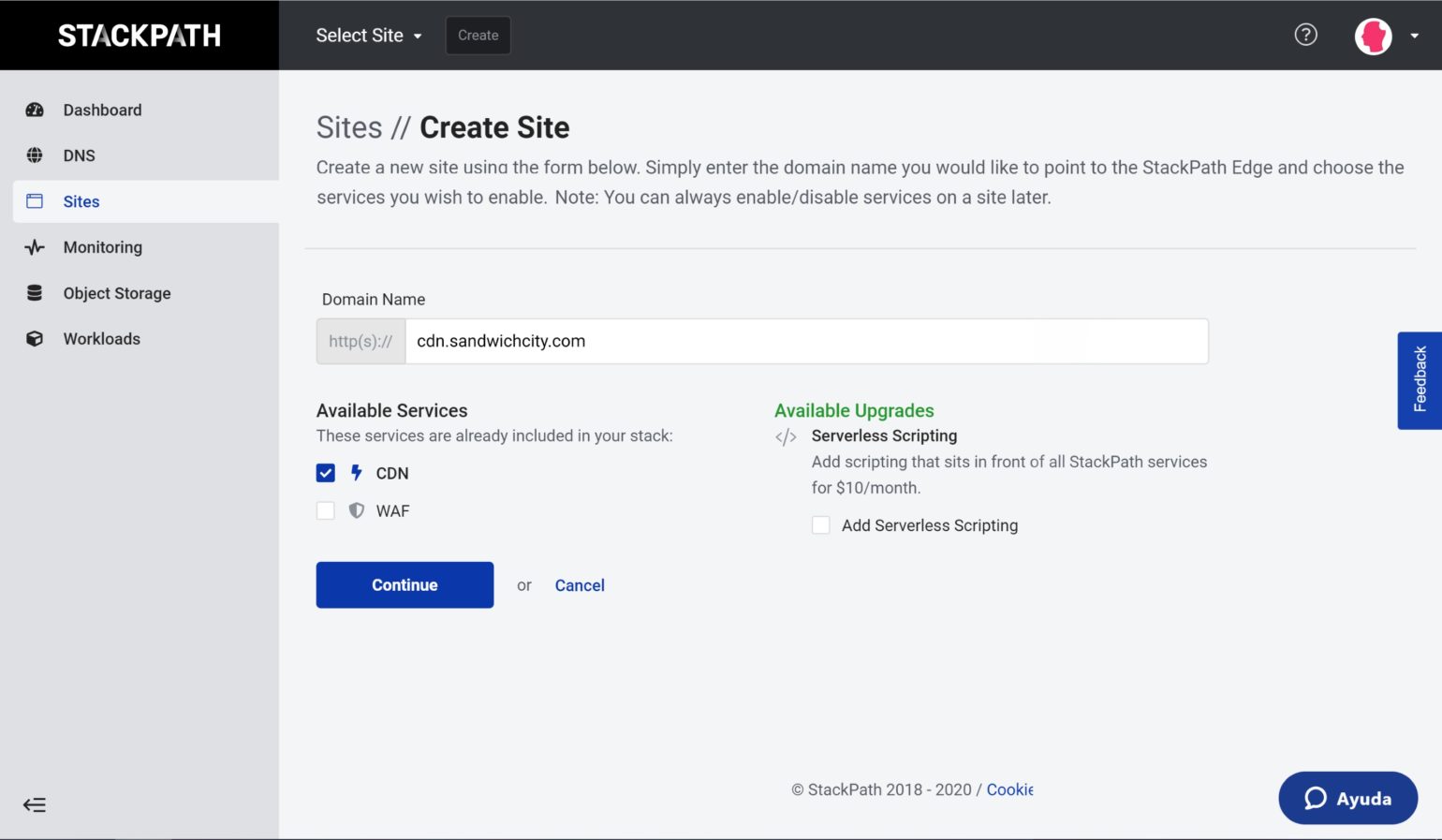
Task: Select Sites in the sidebar
Action: click(x=146, y=201)
